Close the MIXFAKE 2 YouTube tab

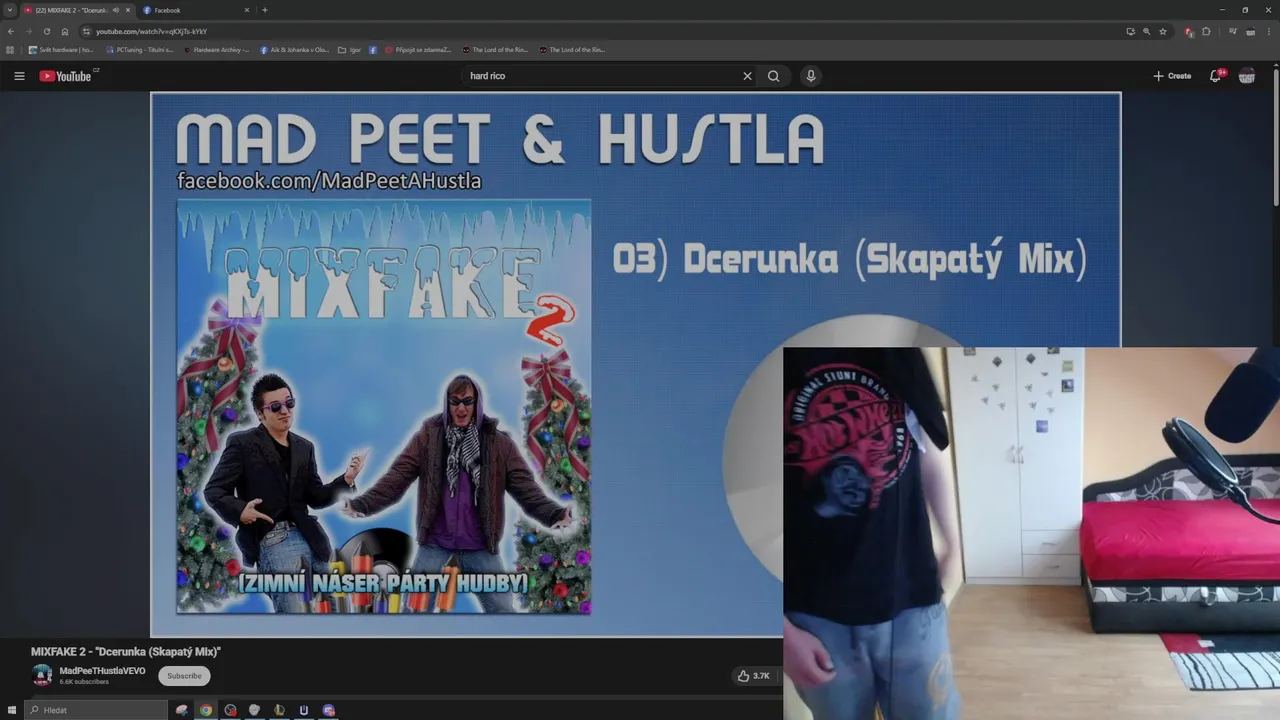click(x=128, y=10)
